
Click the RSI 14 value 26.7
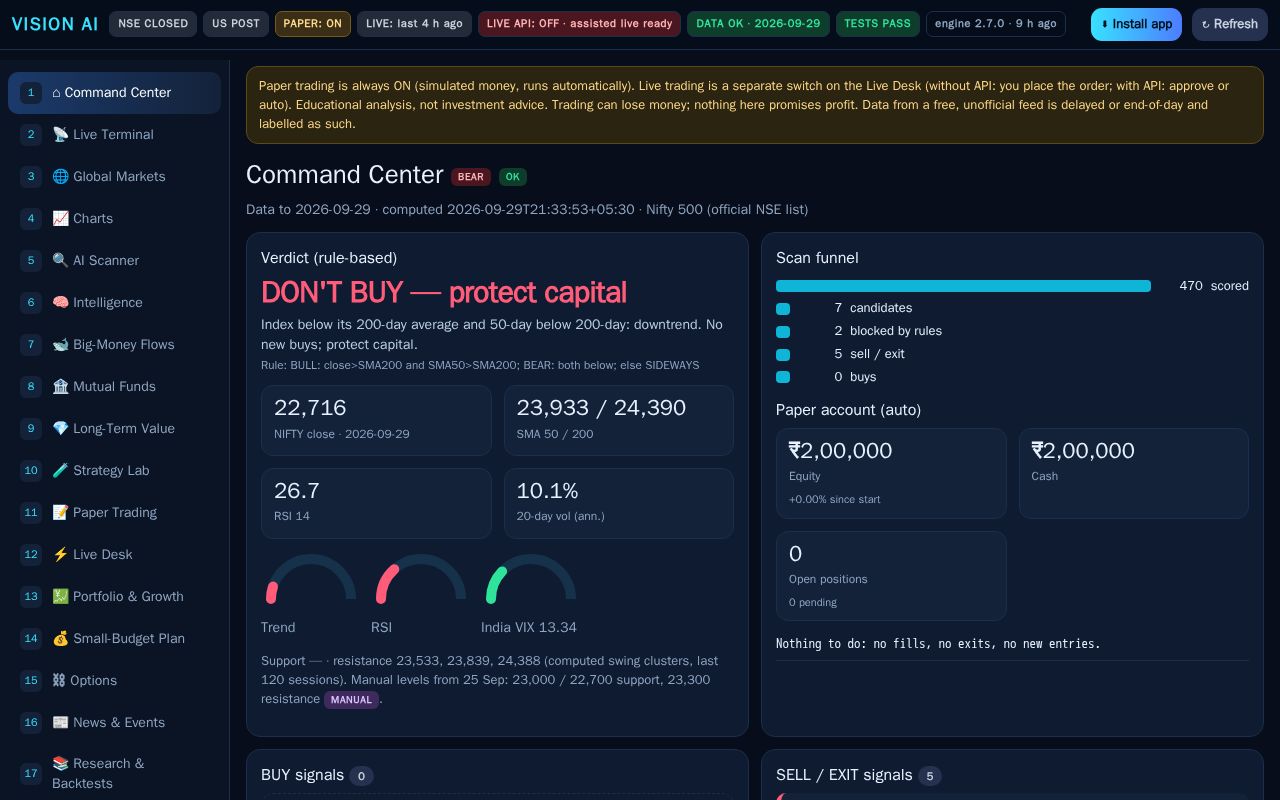click(x=297, y=491)
